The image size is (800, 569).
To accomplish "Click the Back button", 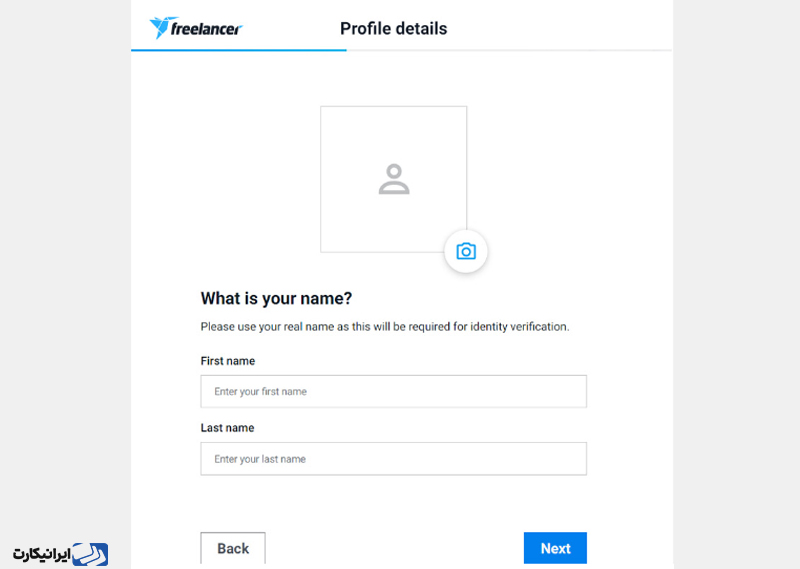I will pos(233,548).
